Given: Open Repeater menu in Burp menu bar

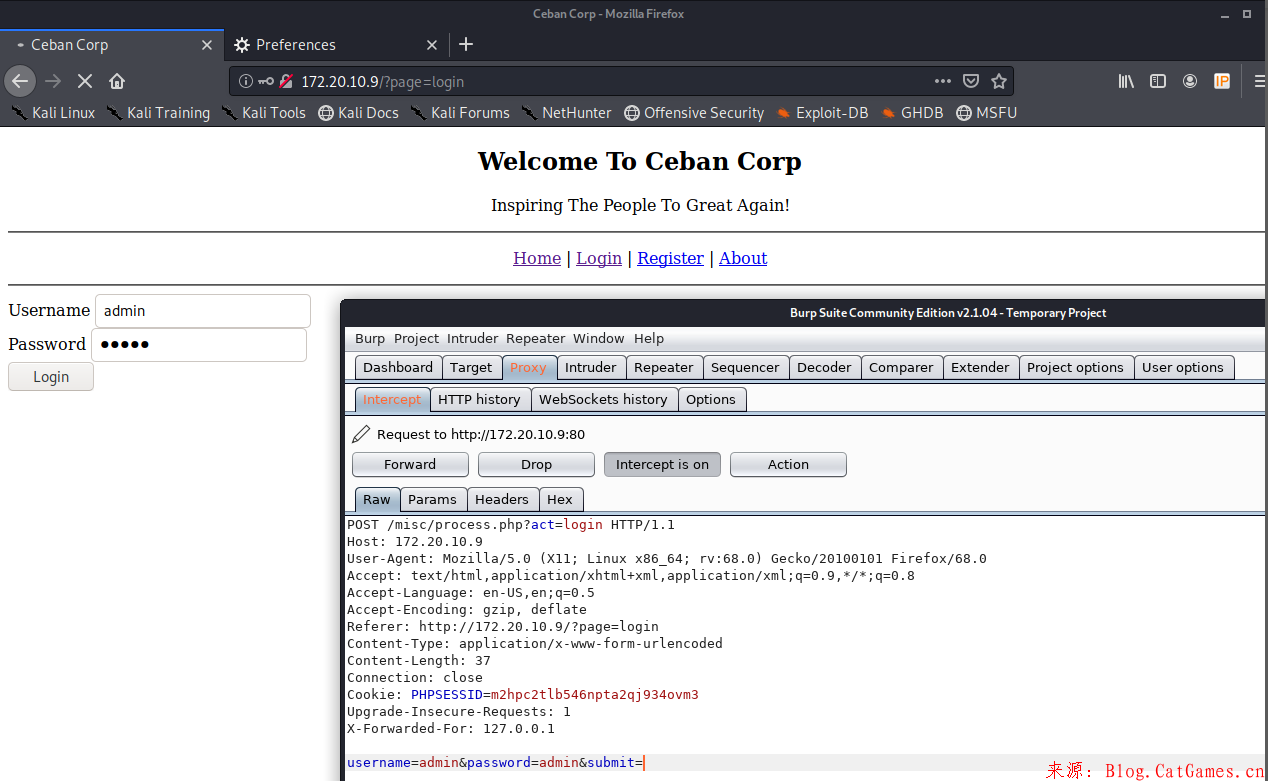Looking at the screenshot, I should click(535, 338).
